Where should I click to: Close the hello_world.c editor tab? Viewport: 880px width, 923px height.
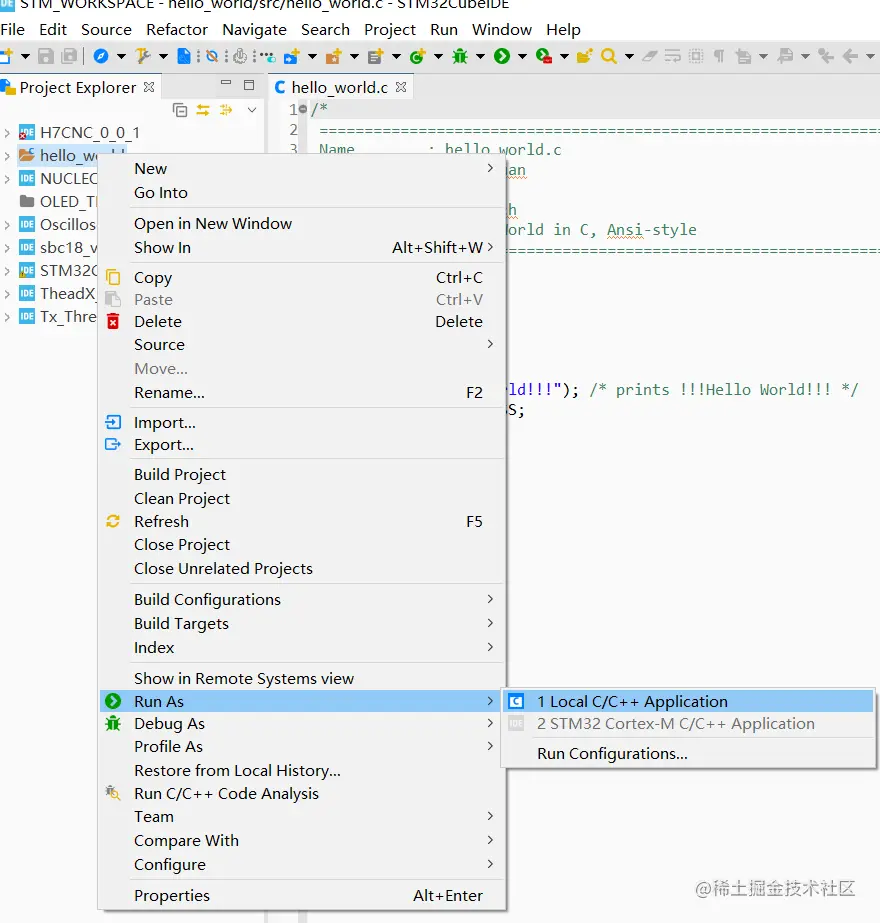(x=401, y=87)
